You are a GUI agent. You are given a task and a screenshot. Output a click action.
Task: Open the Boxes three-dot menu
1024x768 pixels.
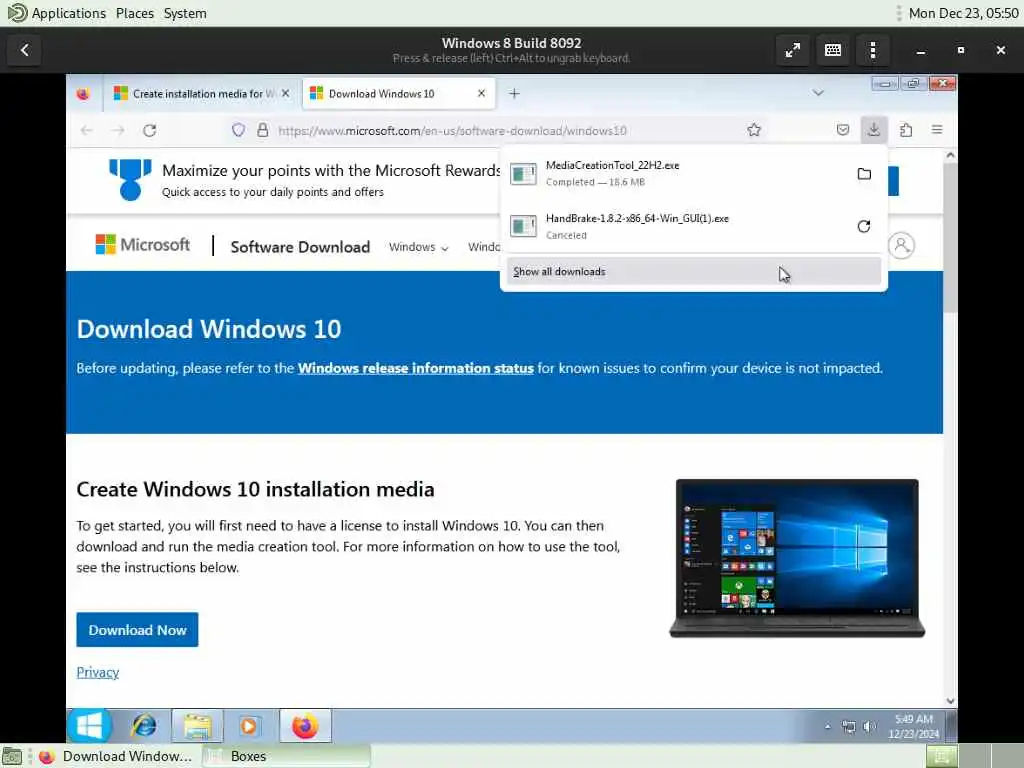click(x=873, y=50)
